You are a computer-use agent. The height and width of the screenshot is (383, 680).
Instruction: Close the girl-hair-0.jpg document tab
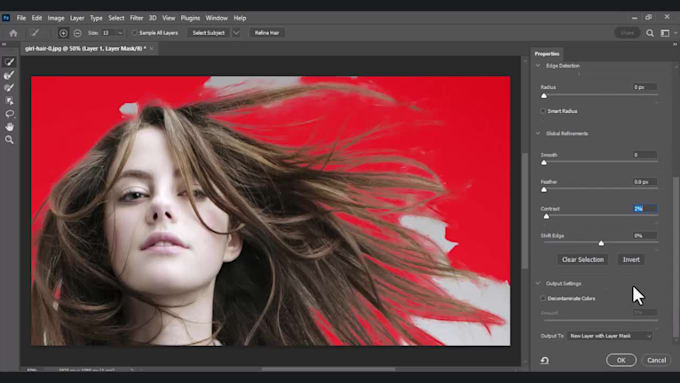click(151, 49)
